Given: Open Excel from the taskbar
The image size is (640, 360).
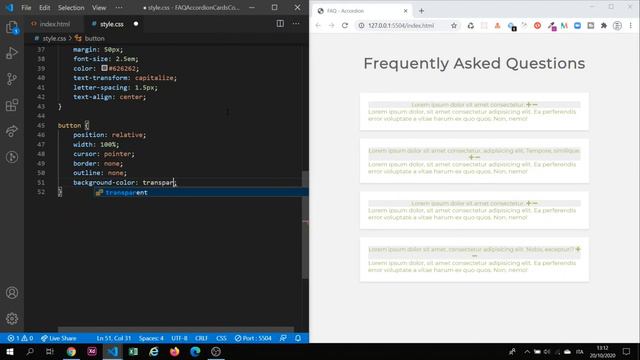Looking at the screenshot, I should point(133,351).
